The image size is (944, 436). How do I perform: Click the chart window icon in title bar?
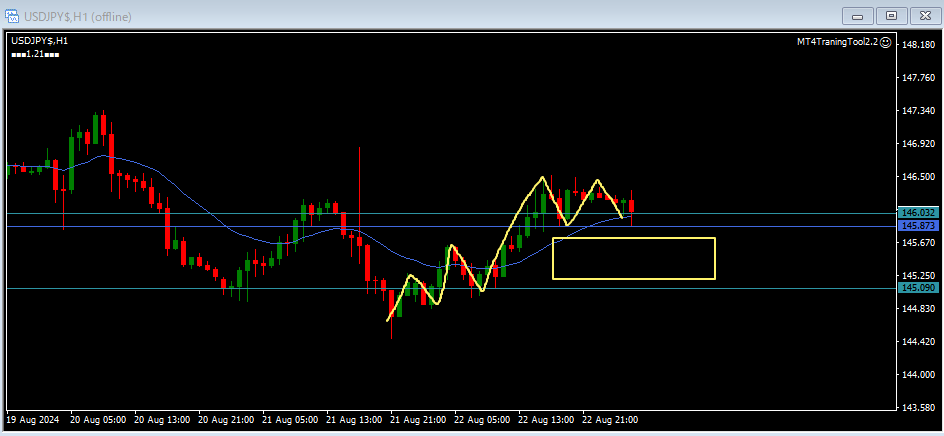point(12,17)
